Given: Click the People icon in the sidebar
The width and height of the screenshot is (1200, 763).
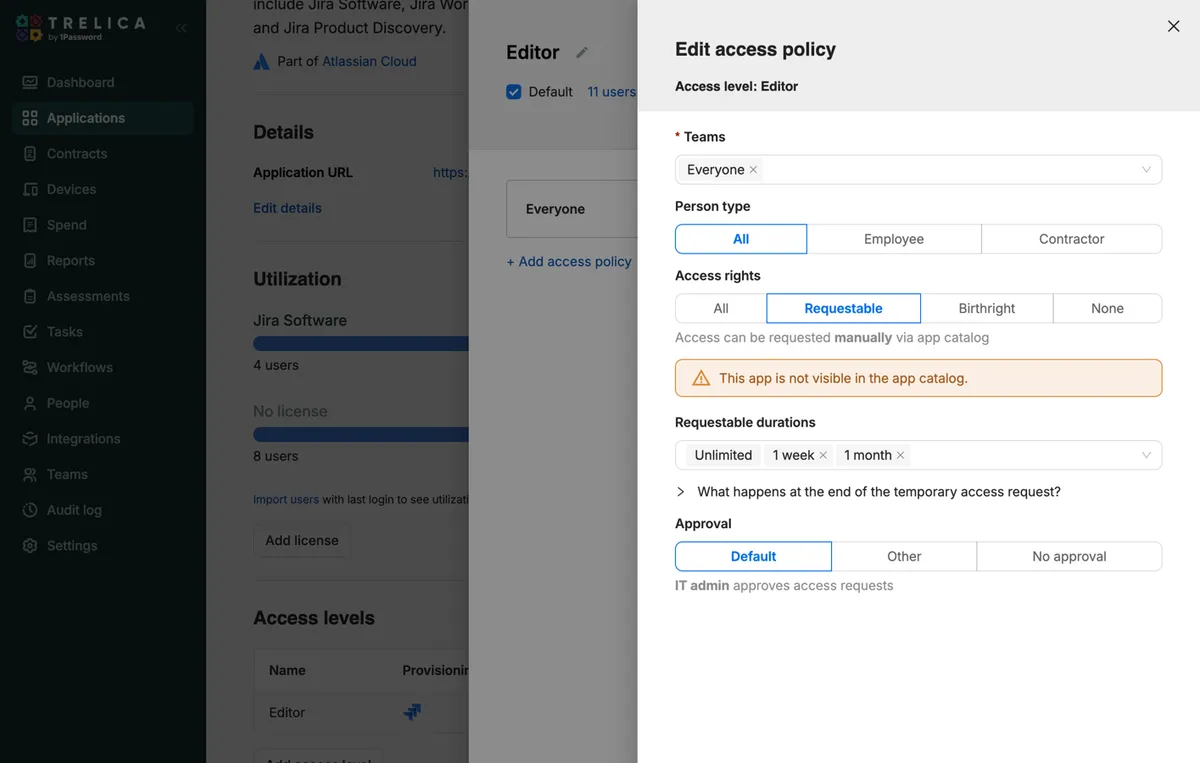Looking at the screenshot, I should coord(30,403).
